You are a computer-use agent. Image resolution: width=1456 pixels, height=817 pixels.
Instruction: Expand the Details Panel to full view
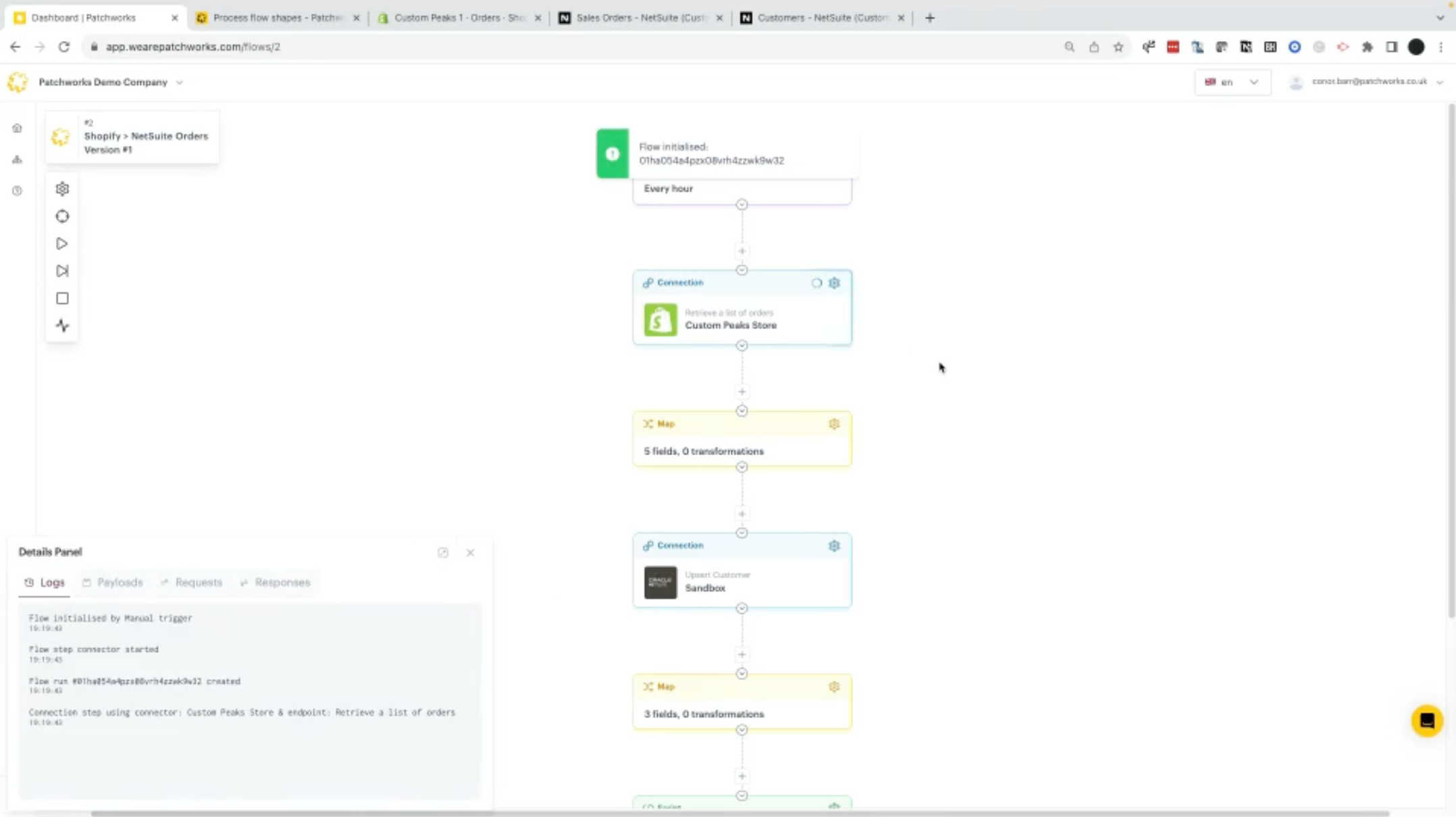(x=443, y=553)
